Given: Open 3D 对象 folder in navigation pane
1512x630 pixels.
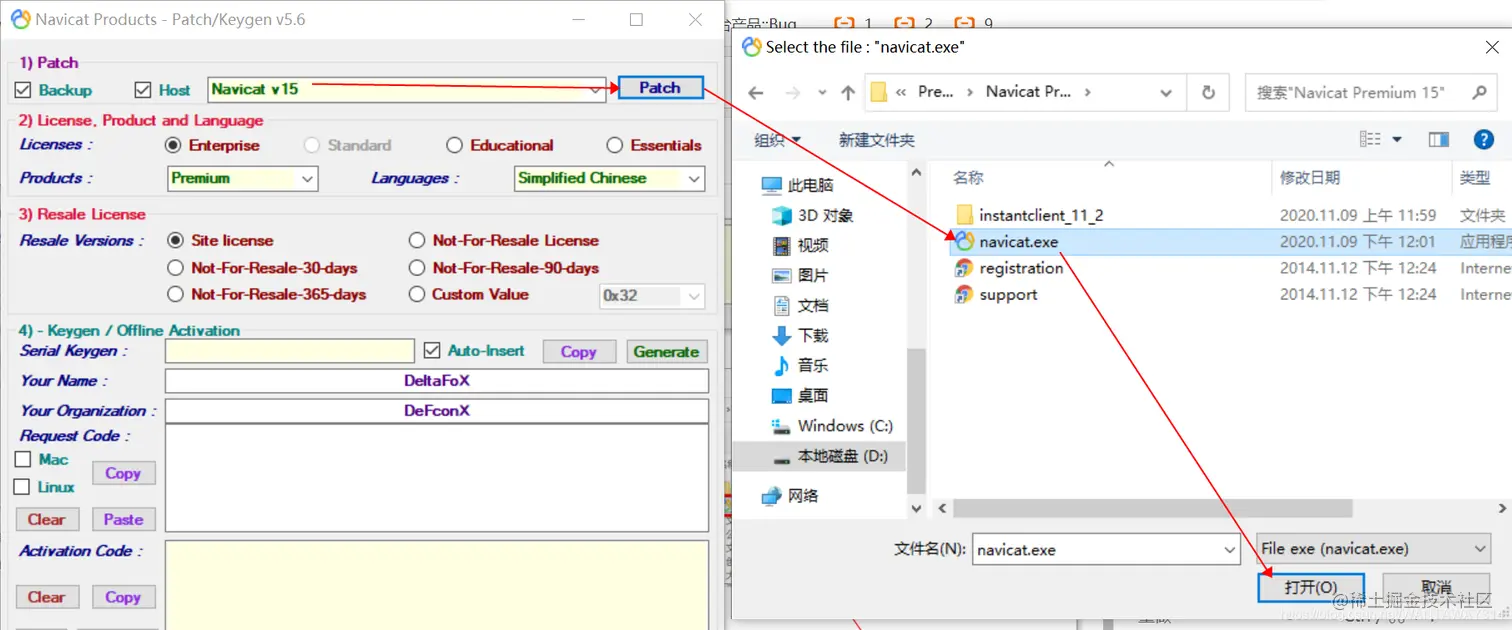Looking at the screenshot, I should [813, 215].
